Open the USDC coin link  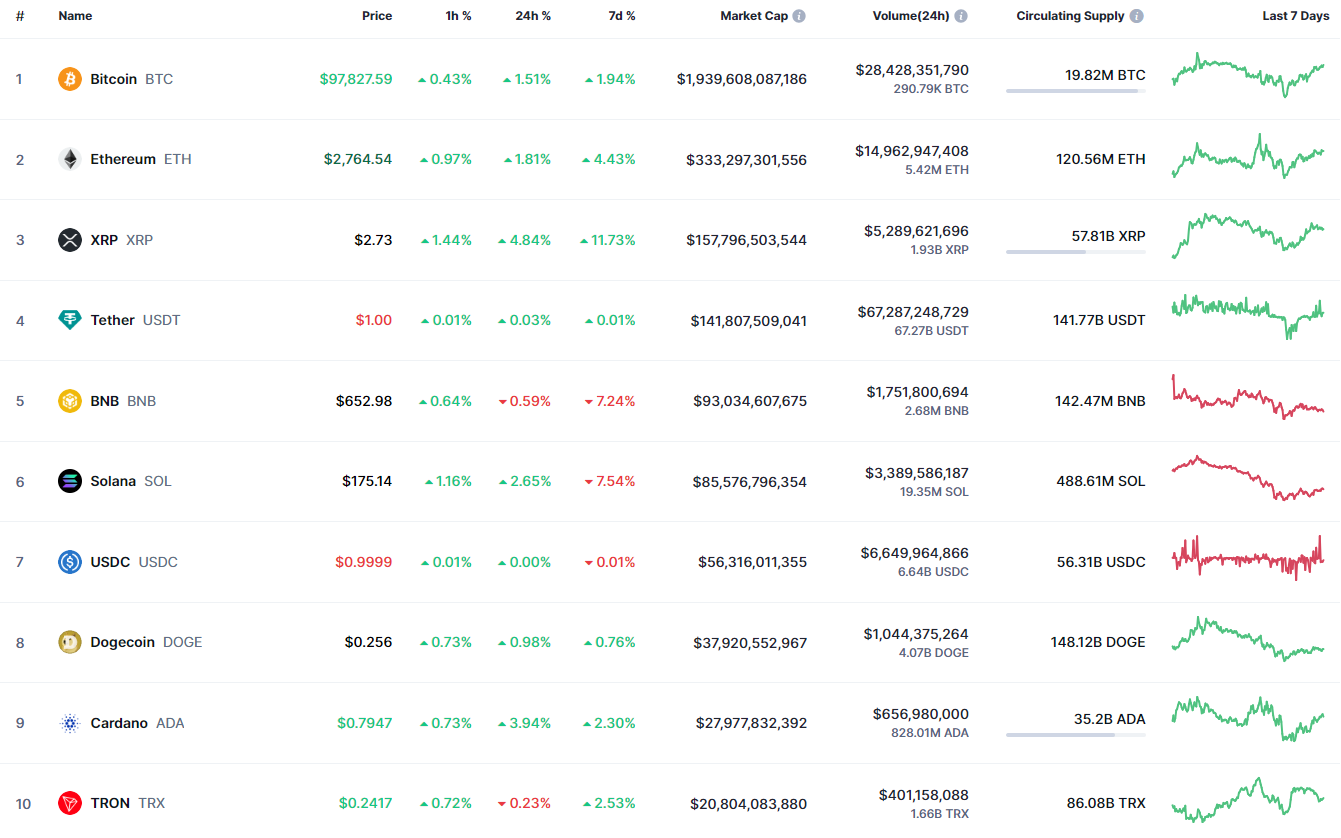[x=110, y=562]
